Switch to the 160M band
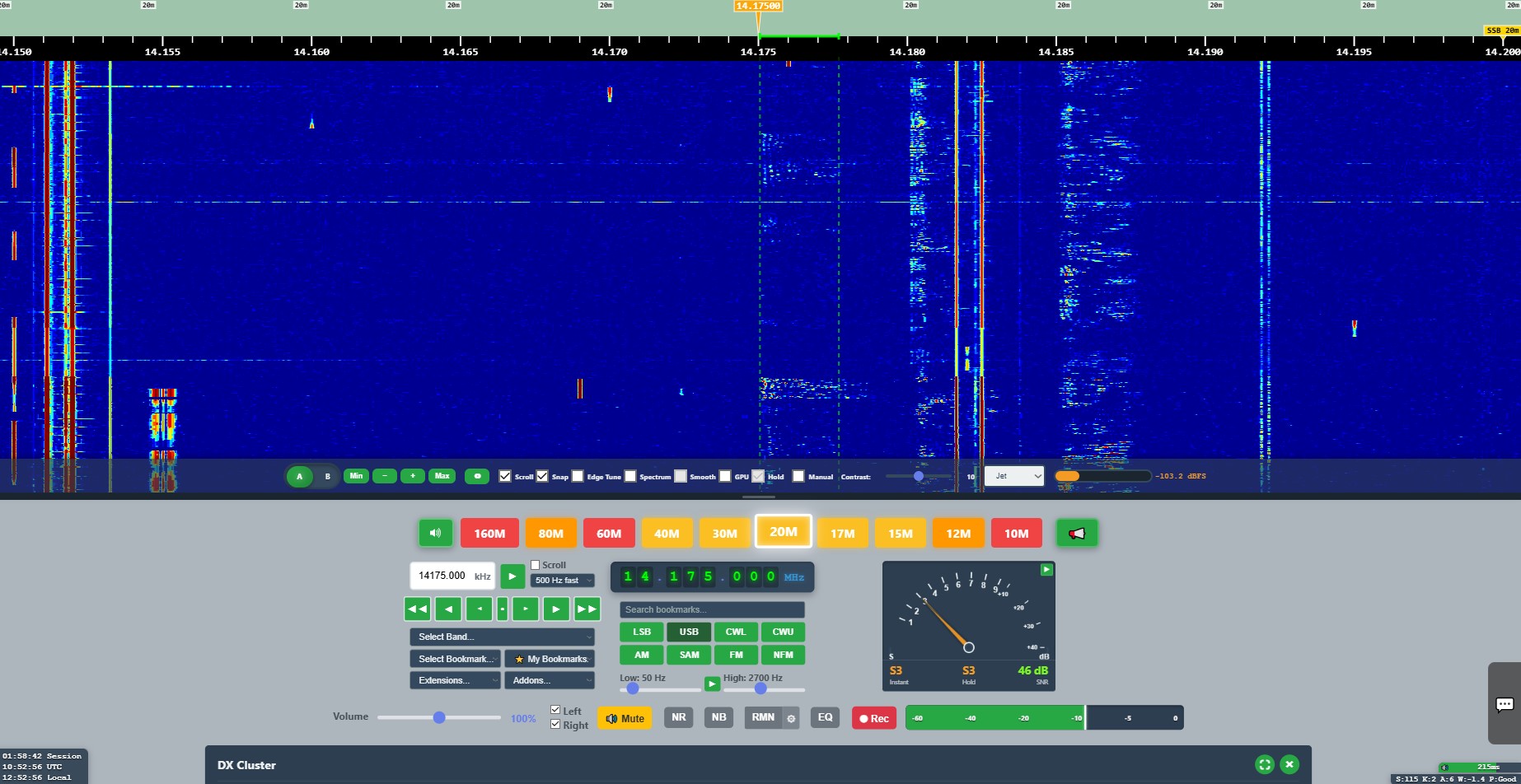Viewport: 1521px width, 784px height. click(489, 534)
